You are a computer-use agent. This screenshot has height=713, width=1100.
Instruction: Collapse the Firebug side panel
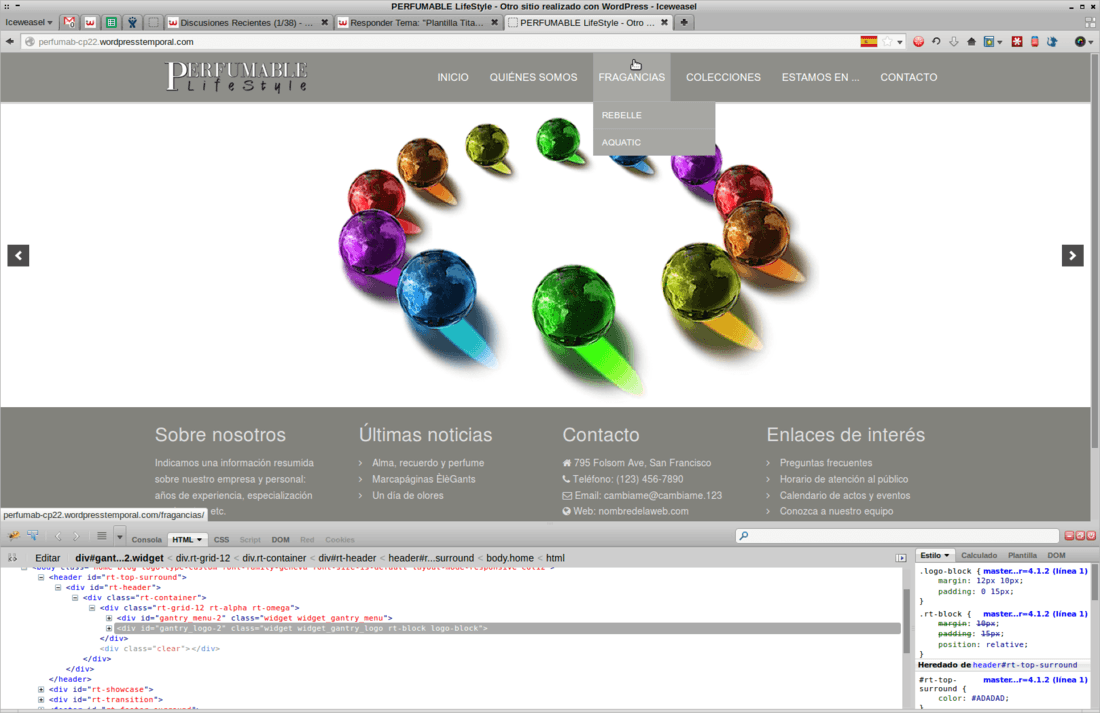(x=901, y=558)
